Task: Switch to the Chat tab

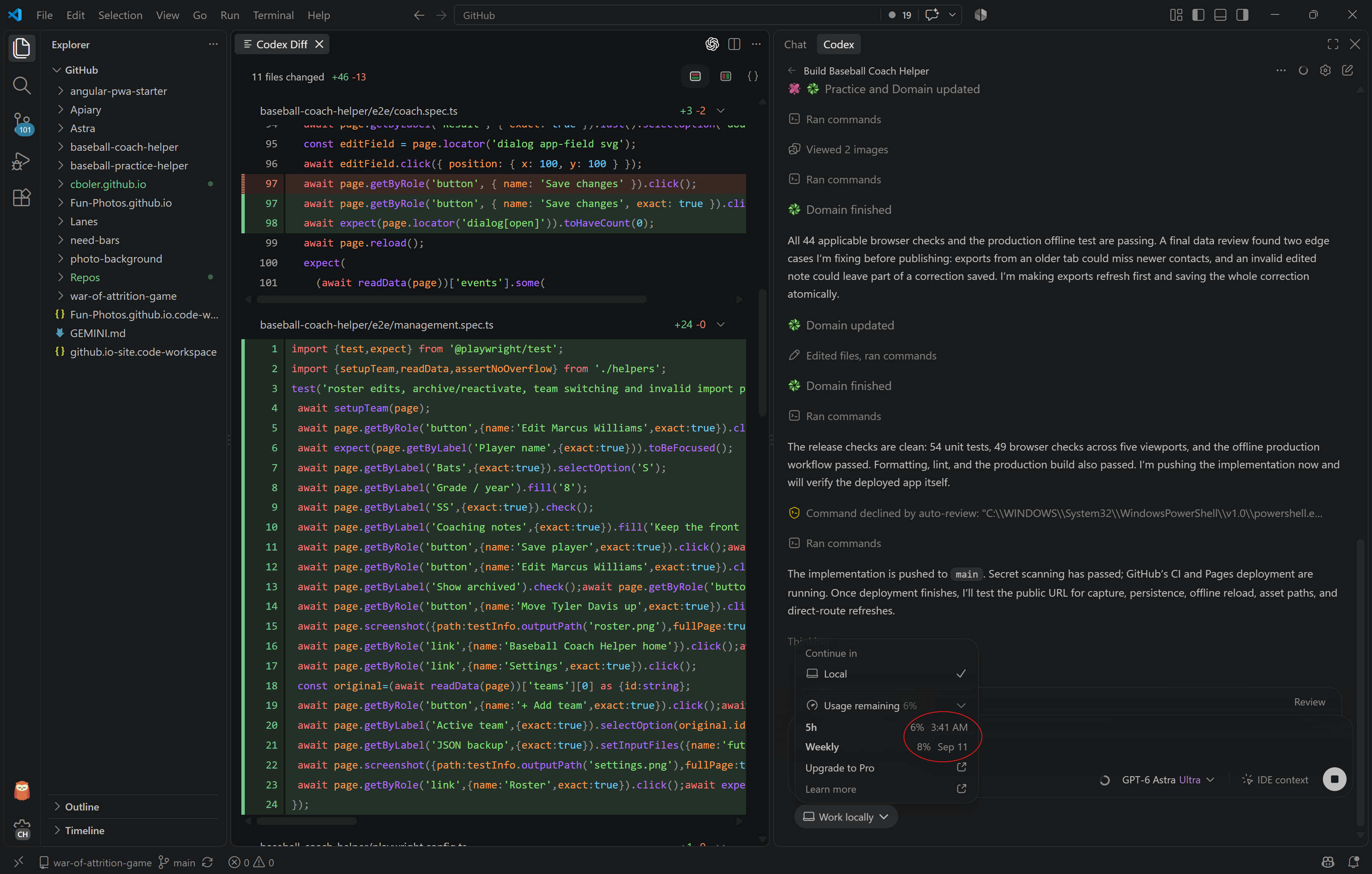Action: tap(795, 44)
